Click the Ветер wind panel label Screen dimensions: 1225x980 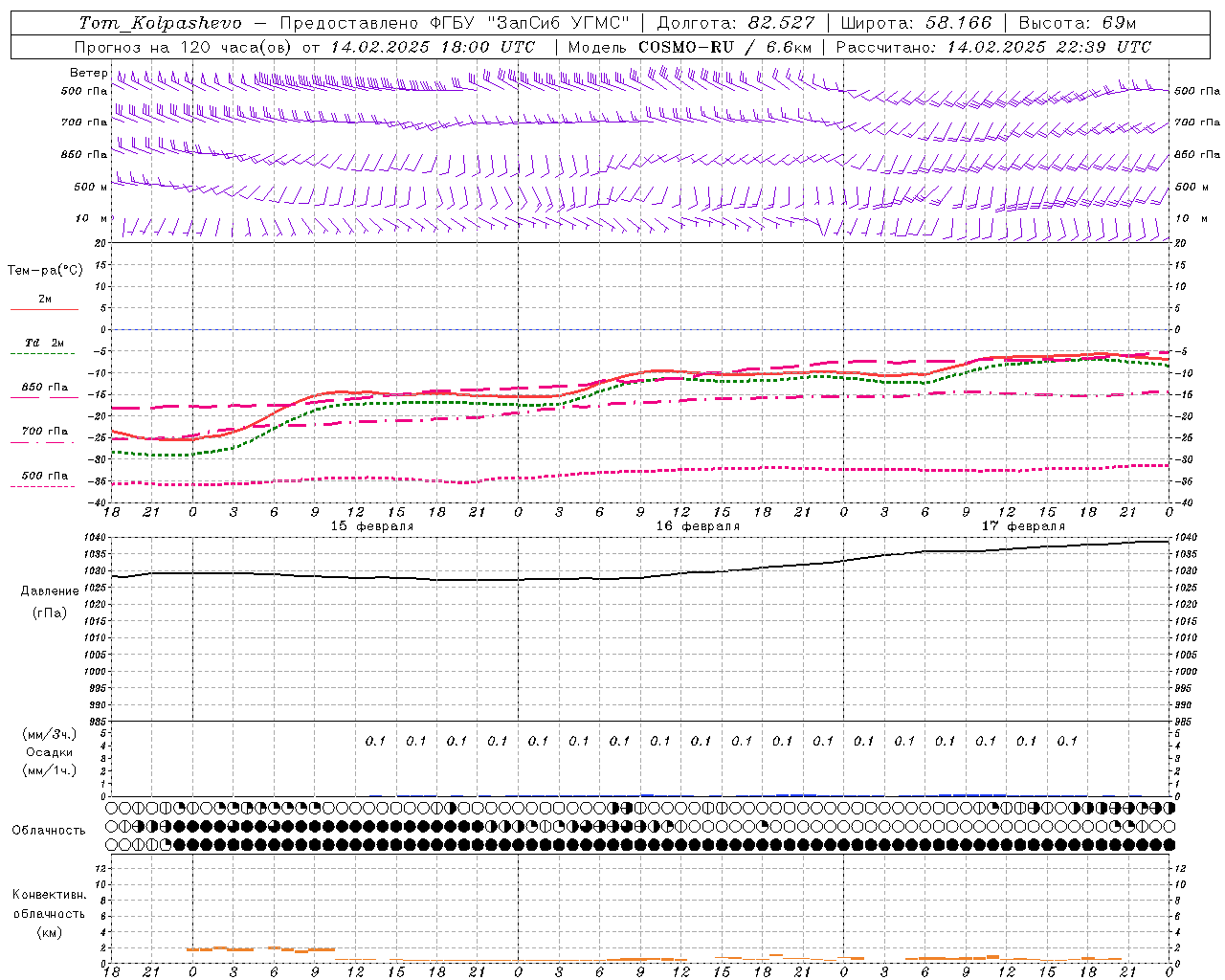coord(88,73)
